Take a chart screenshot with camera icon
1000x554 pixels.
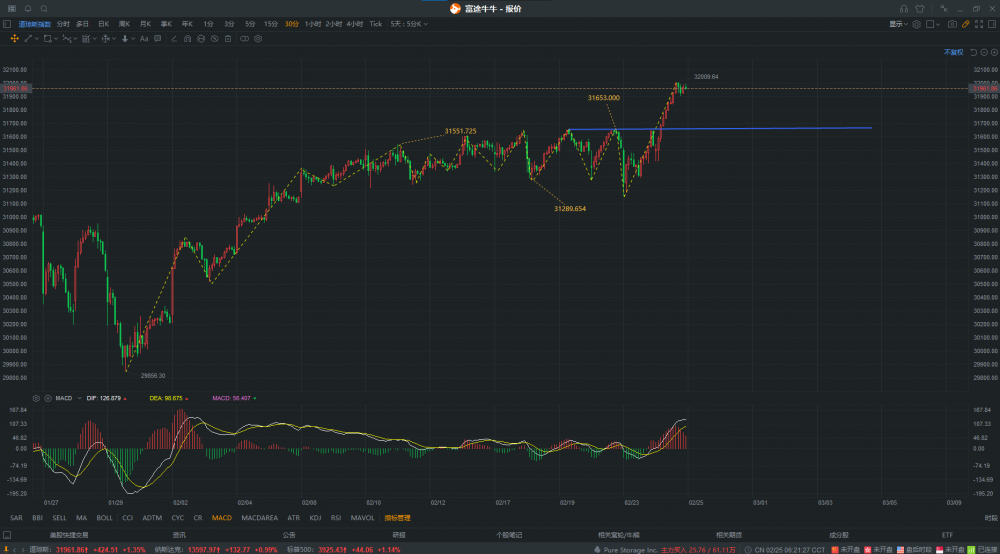click(x=952, y=24)
